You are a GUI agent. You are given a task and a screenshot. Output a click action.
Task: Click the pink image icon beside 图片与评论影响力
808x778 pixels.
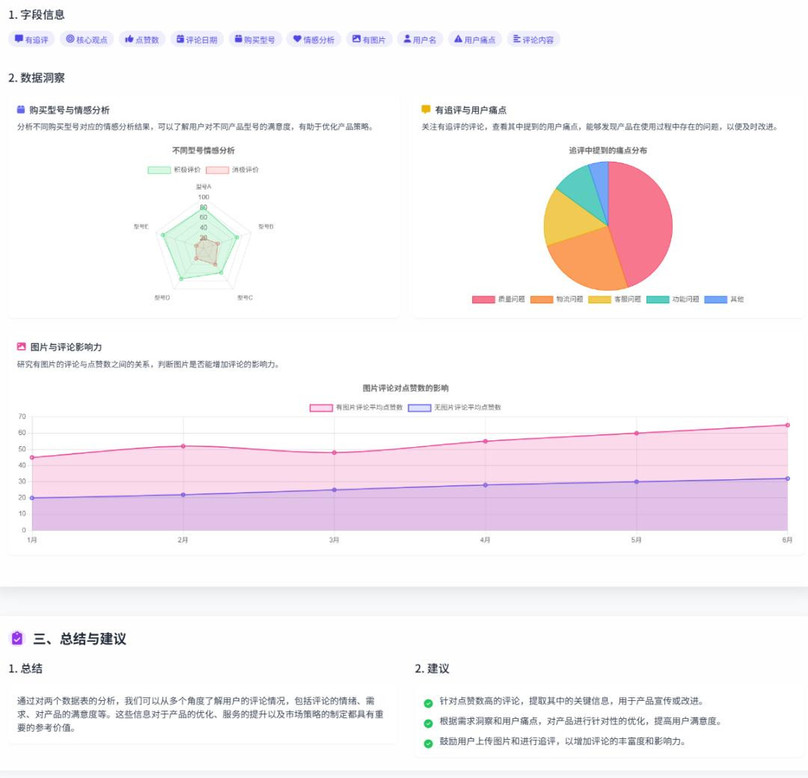click(x=21, y=347)
